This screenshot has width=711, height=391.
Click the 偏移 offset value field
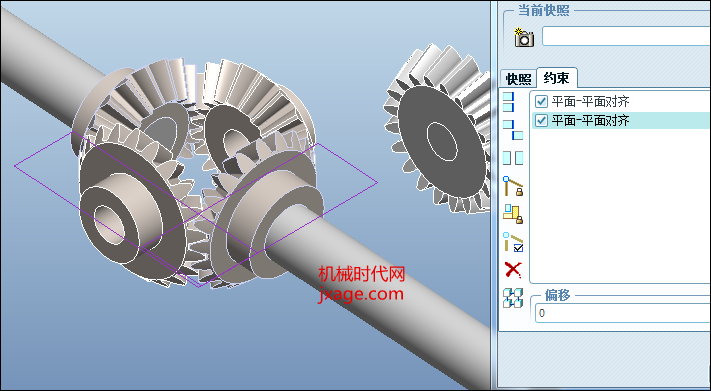click(623, 313)
